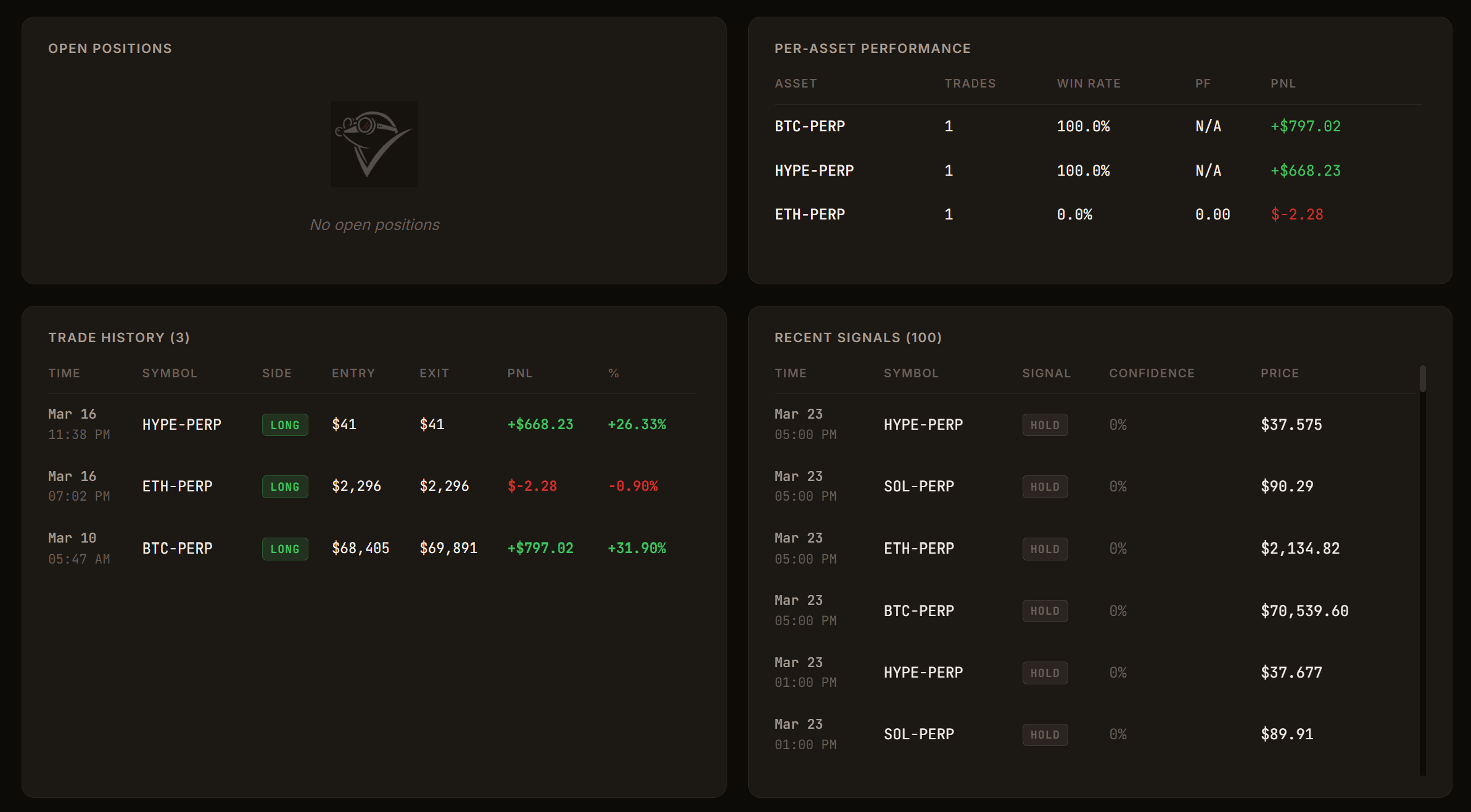
Task: Click the Mar 10 05:47 AM trade timestamp
Action: [79, 549]
